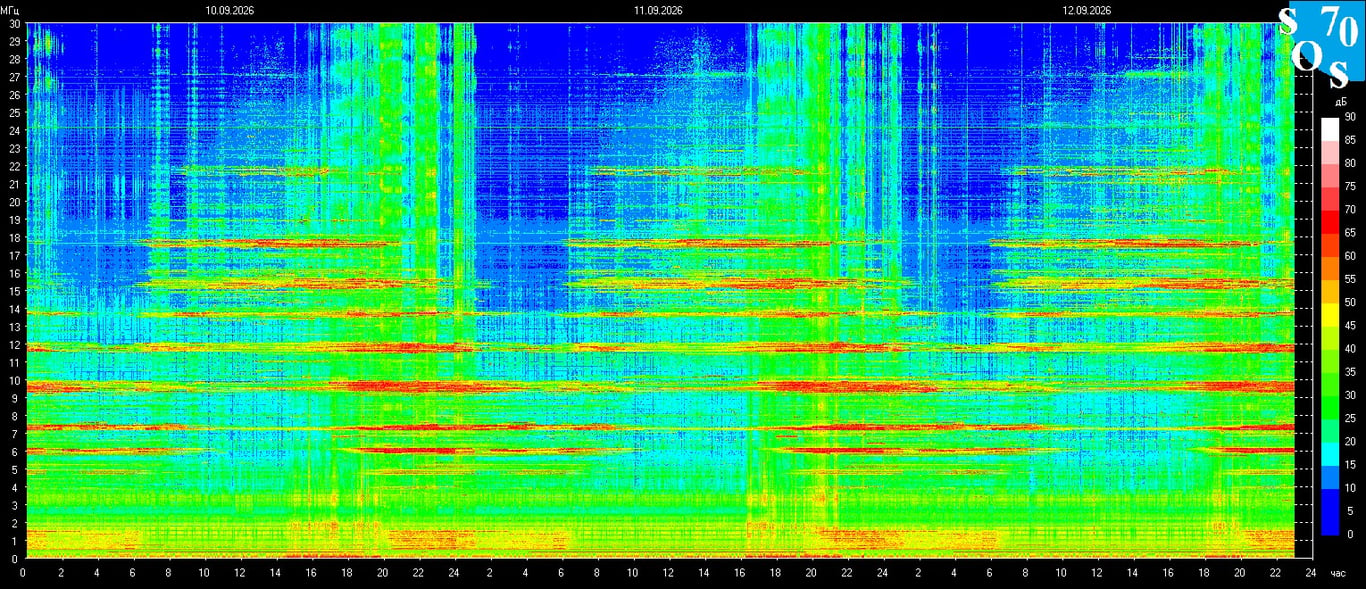Click the 11 label on the MHz frequency axis

tap(14, 362)
